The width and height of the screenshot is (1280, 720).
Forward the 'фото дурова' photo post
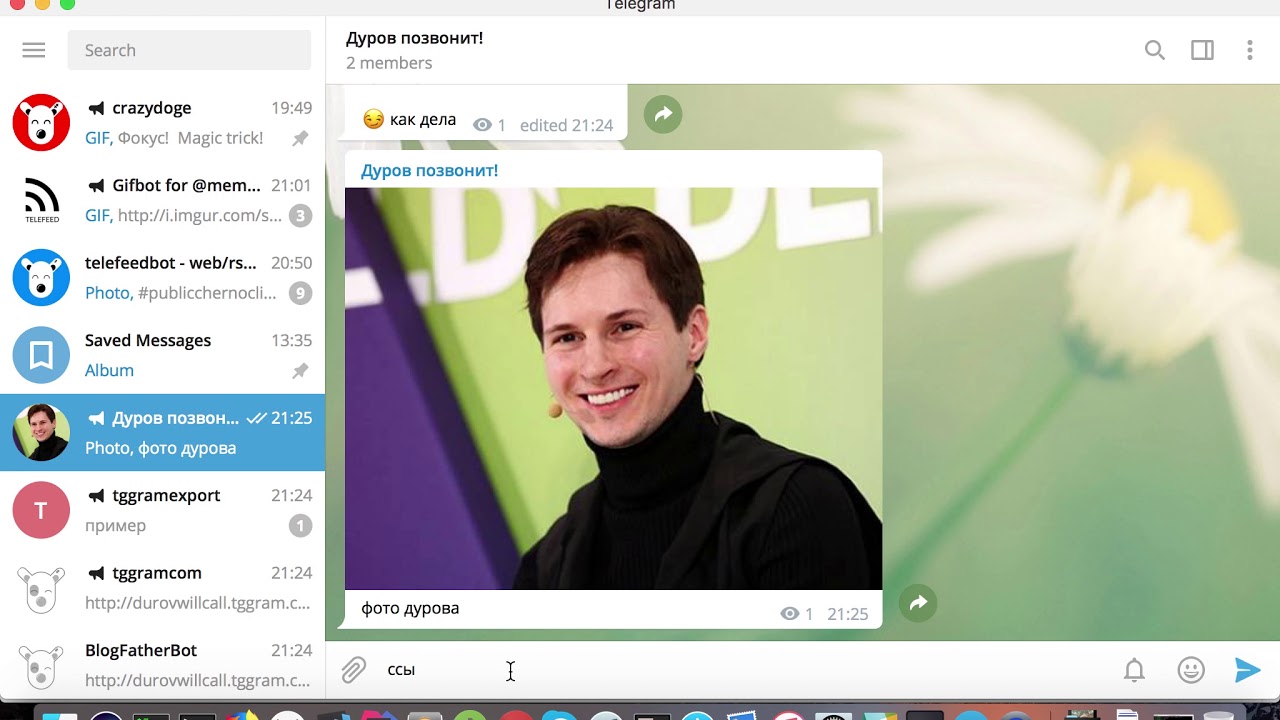[918, 603]
